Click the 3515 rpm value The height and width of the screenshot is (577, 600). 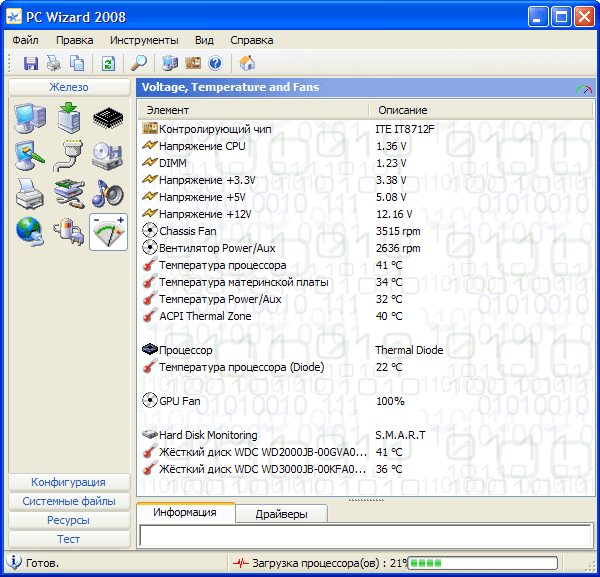(x=398, y=231)
